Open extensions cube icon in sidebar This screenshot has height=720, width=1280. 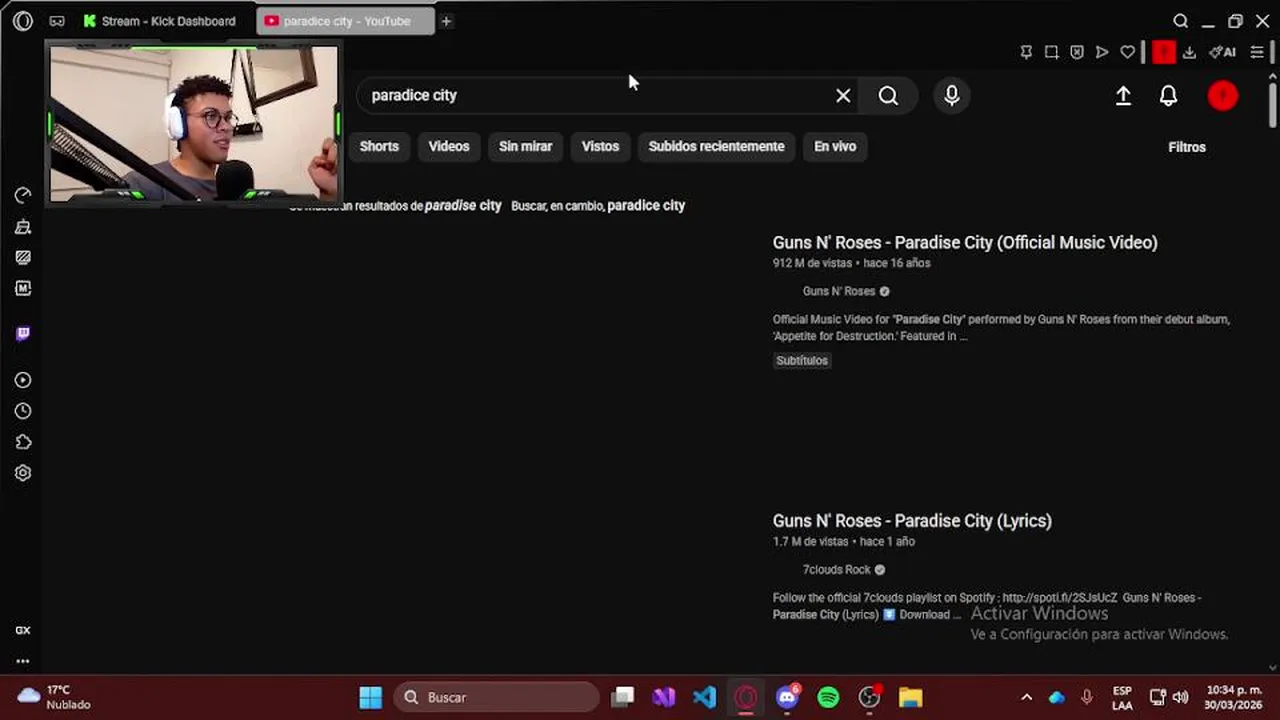point(23,442)
